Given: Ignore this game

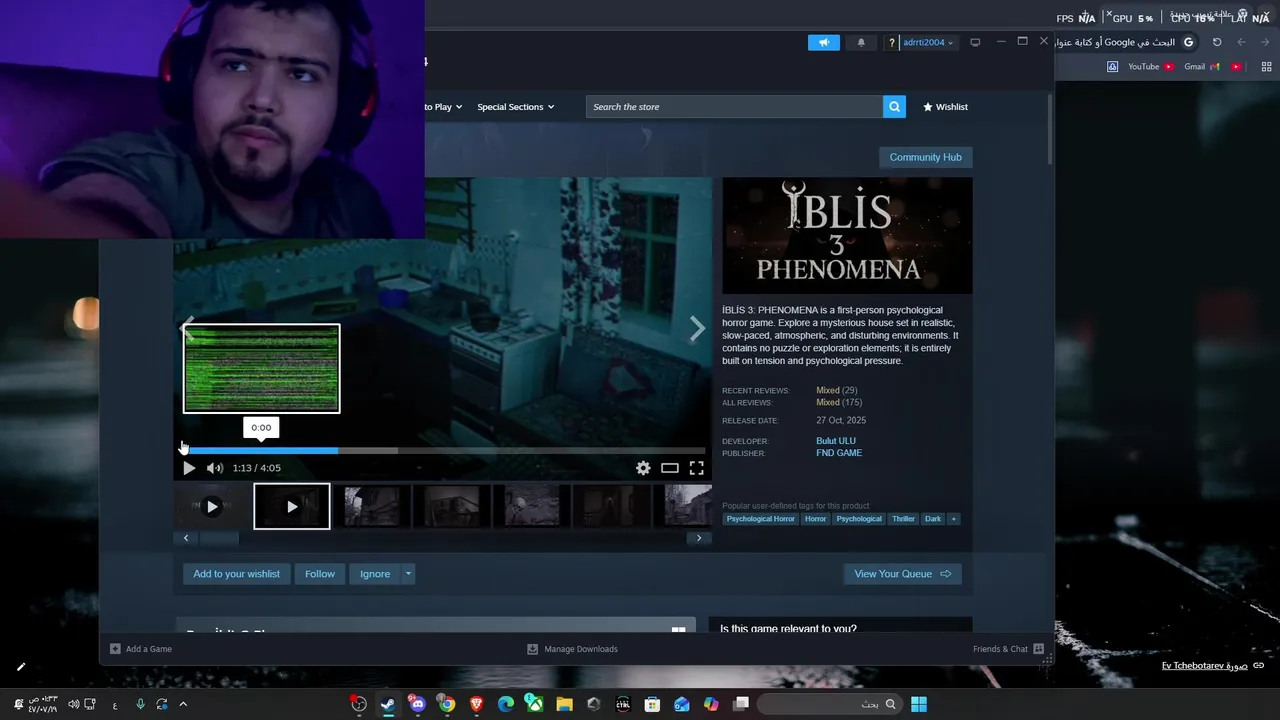Looking at the screenshot, I should pyautogui.click(x=375, y=574).
